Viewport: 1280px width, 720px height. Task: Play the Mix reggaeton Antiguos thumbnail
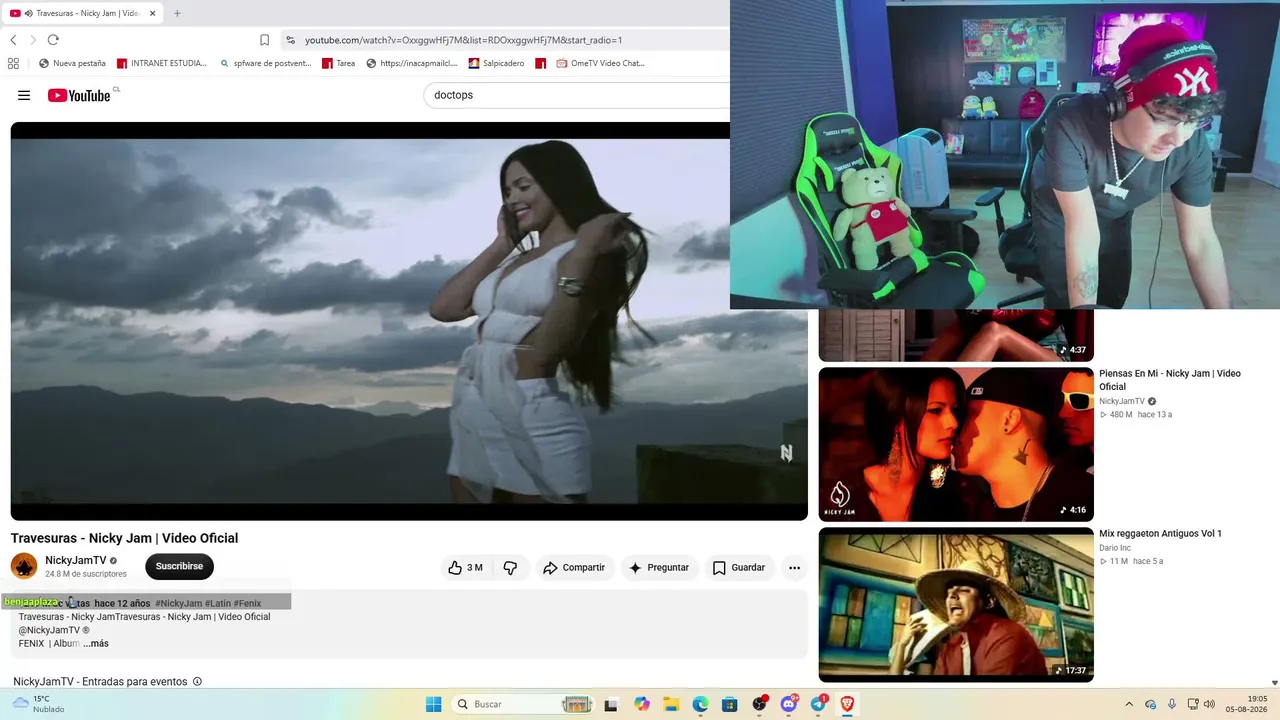click(956, 604)
